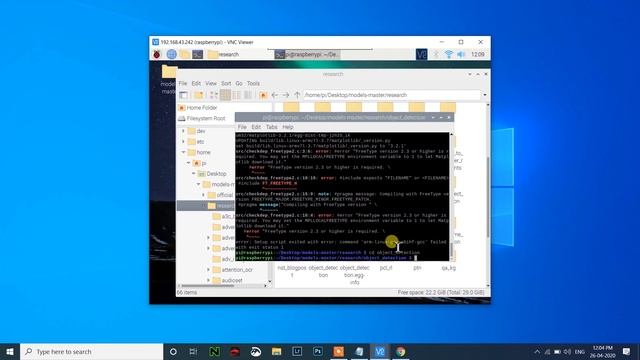This screenshot has width=640, height=360.
Task: Click the back arrow in file manager
Action: click(x=275, y=95)
